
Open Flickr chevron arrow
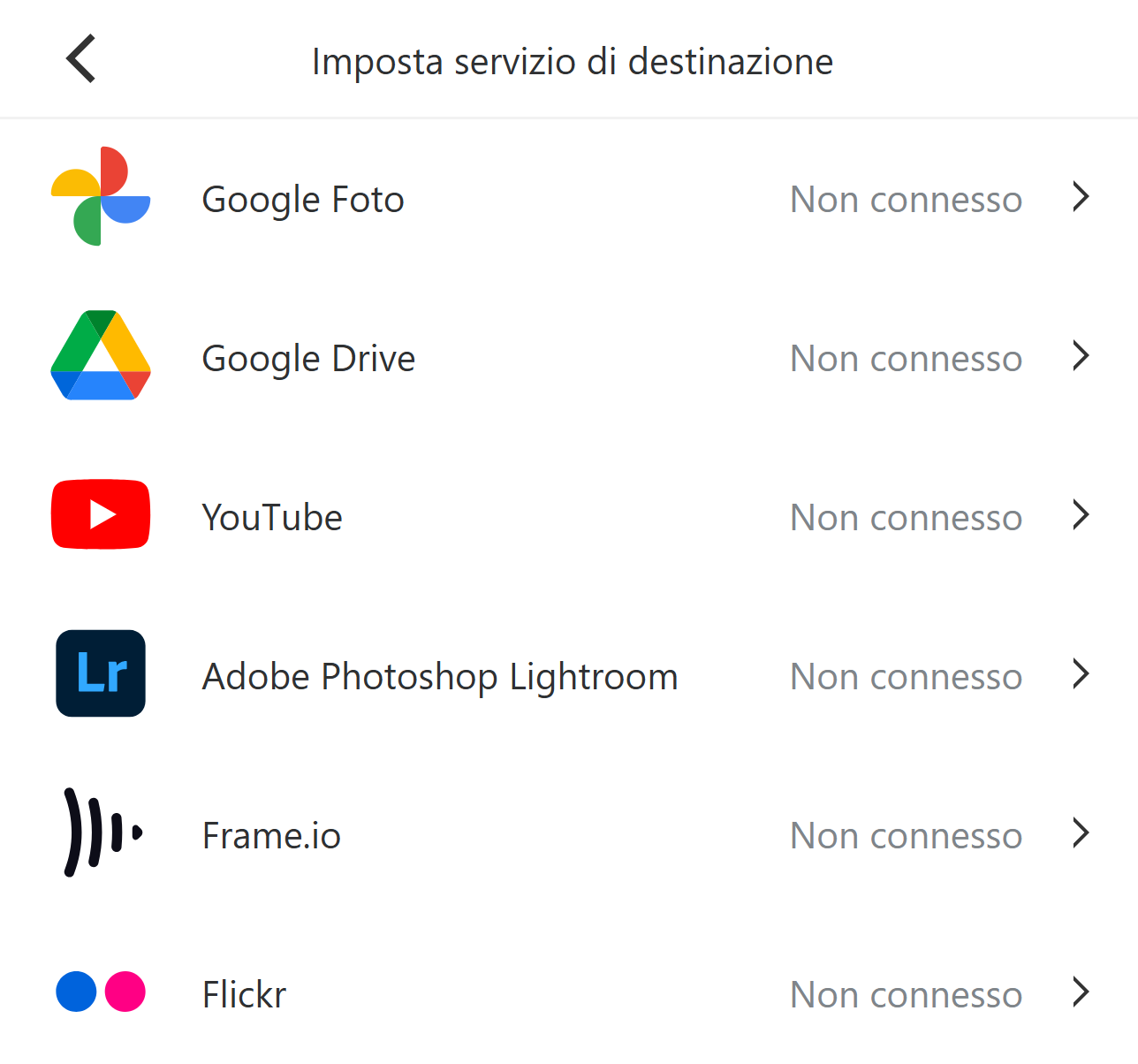pyautogui.click(x=1080, y=992)
